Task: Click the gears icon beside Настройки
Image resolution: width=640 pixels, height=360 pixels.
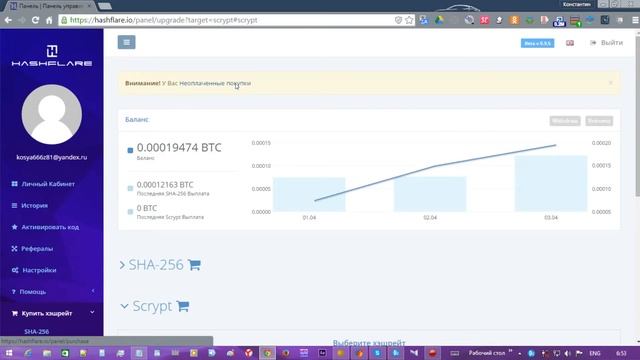Action: click(15, 270)
